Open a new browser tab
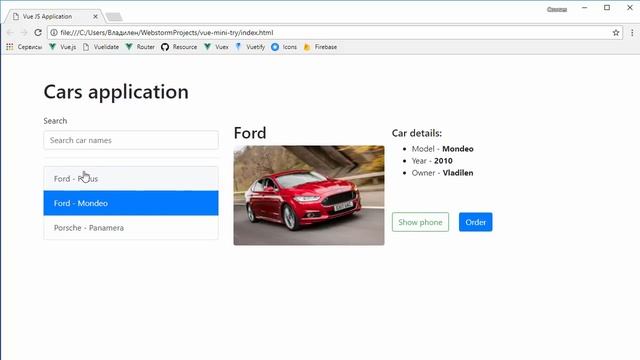 coord(114,17)
